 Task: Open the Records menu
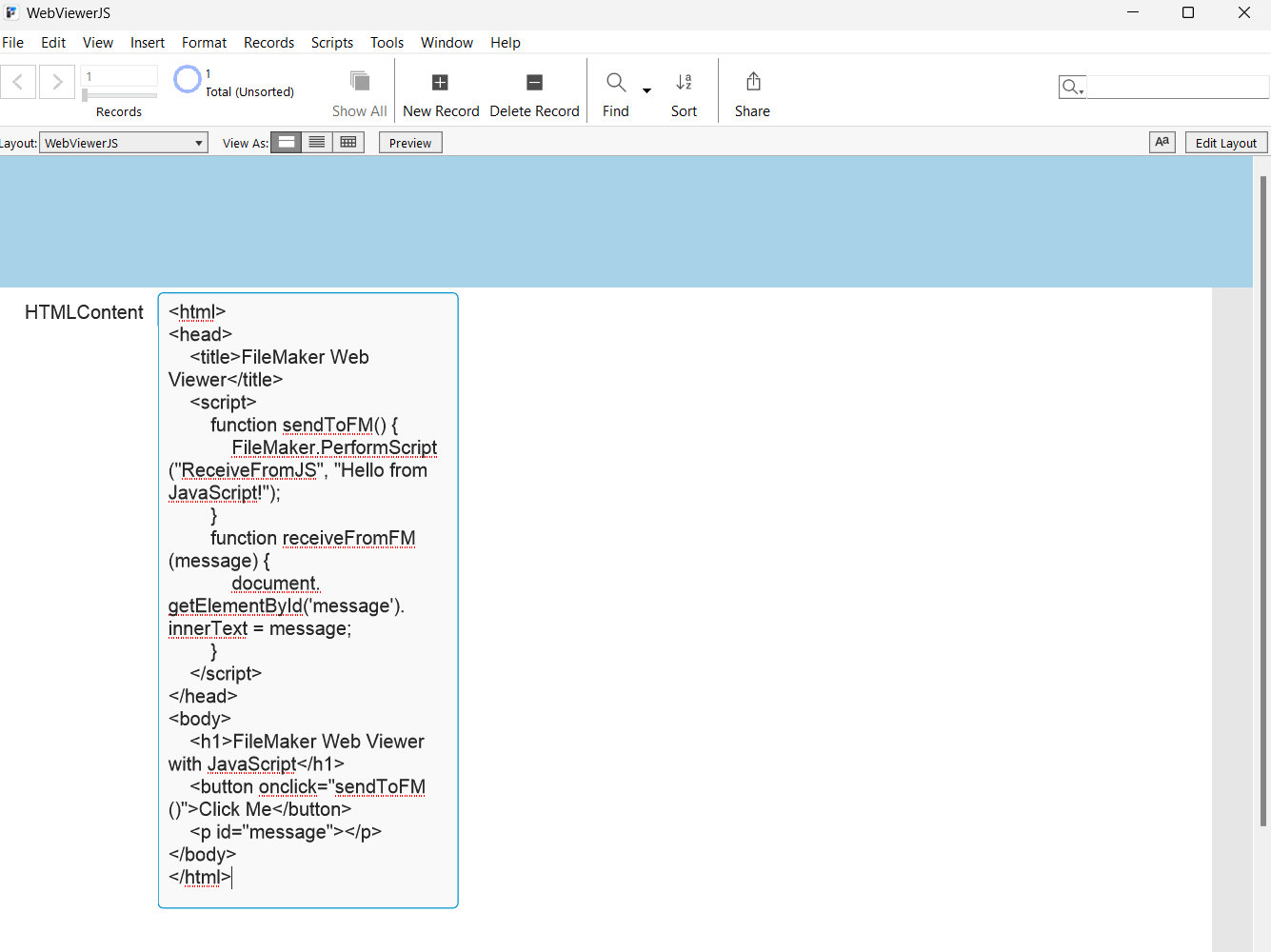point(269,43)
